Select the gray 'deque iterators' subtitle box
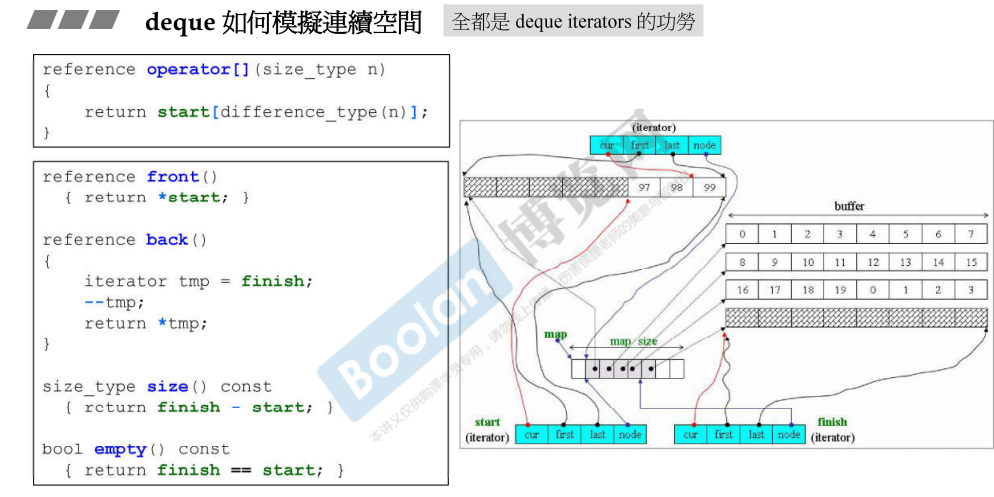994x497 pixels. point(573,21)
